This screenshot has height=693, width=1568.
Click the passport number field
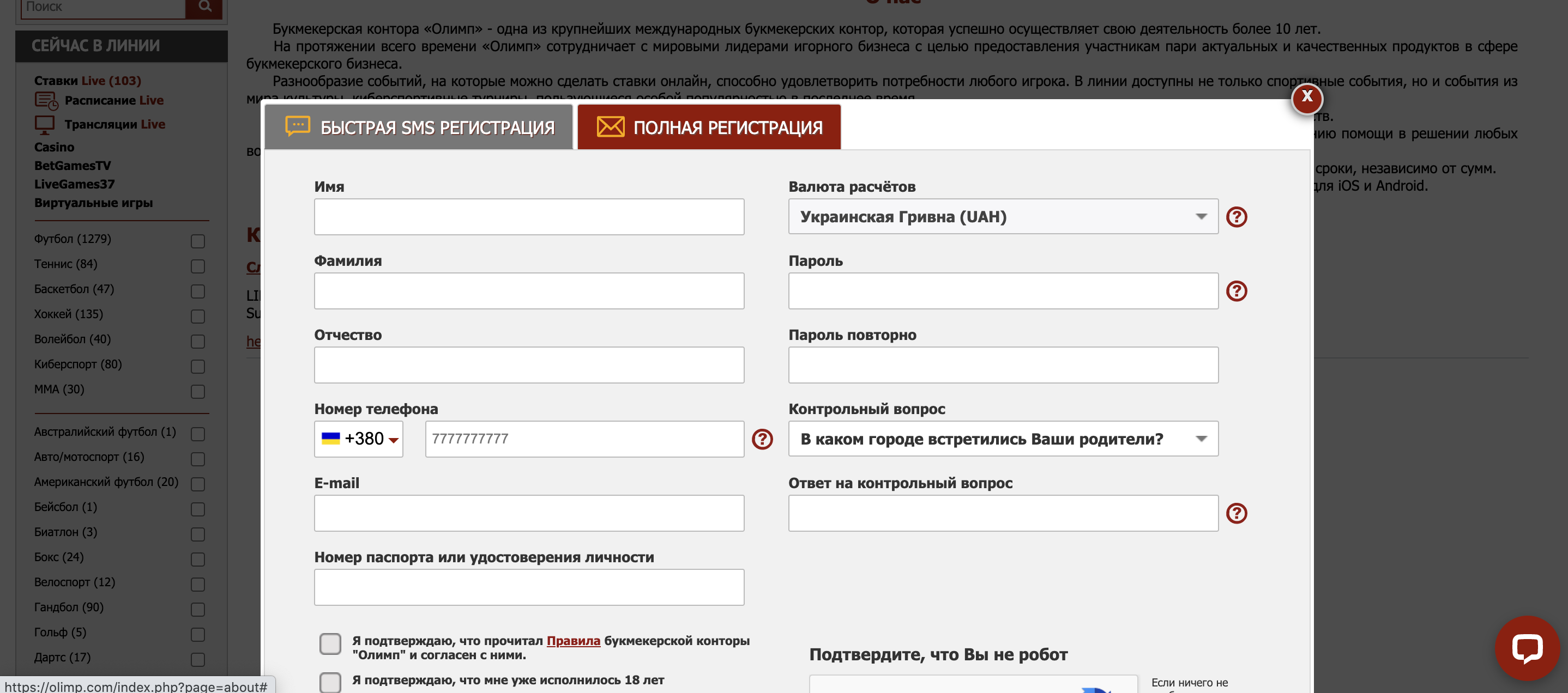click(x=529, y=587)
